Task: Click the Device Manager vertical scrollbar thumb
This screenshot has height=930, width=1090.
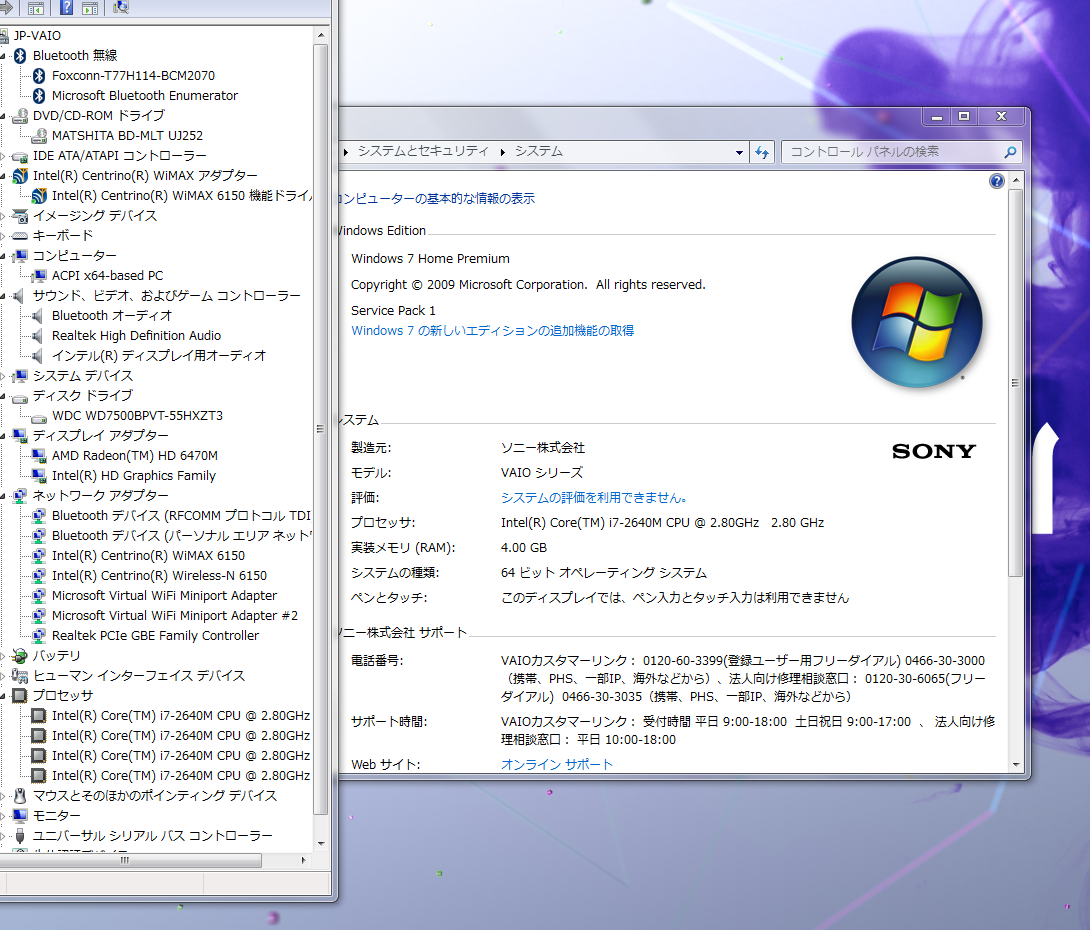Action: [320, 430]
